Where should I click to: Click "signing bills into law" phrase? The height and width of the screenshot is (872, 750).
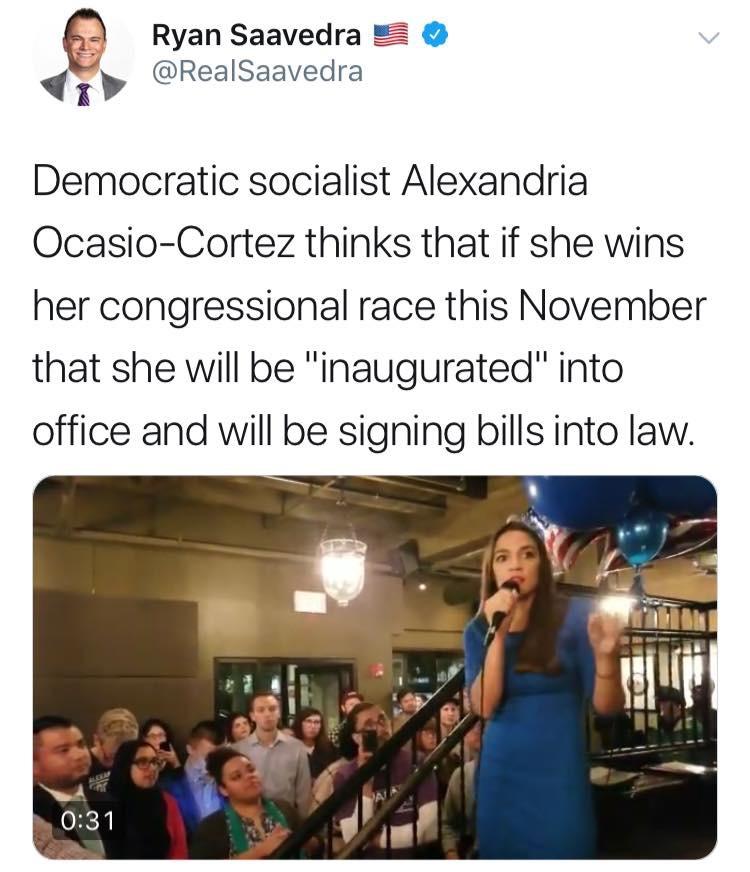(516, 432)
